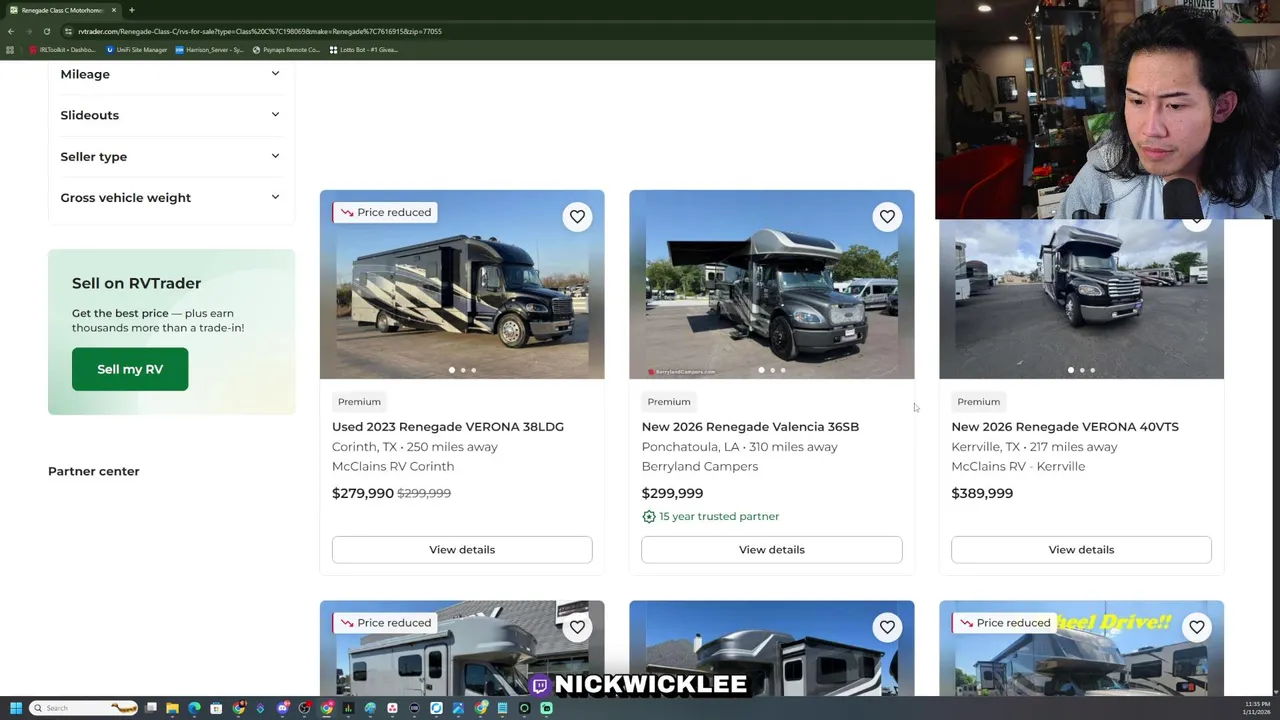Open New 2026 Renegade VERONA 40VTS title
Viewport: 1280px width, 720px height.
pos(1065,427)
